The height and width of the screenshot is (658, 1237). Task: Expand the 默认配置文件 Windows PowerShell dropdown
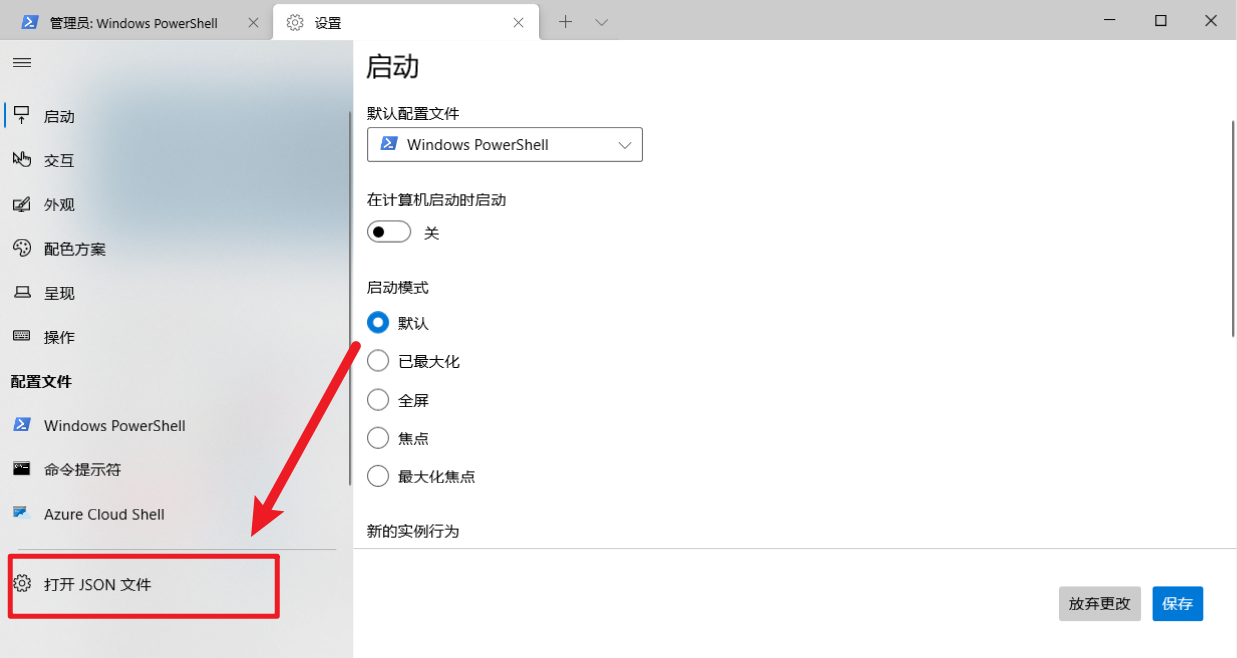point(505,144)
